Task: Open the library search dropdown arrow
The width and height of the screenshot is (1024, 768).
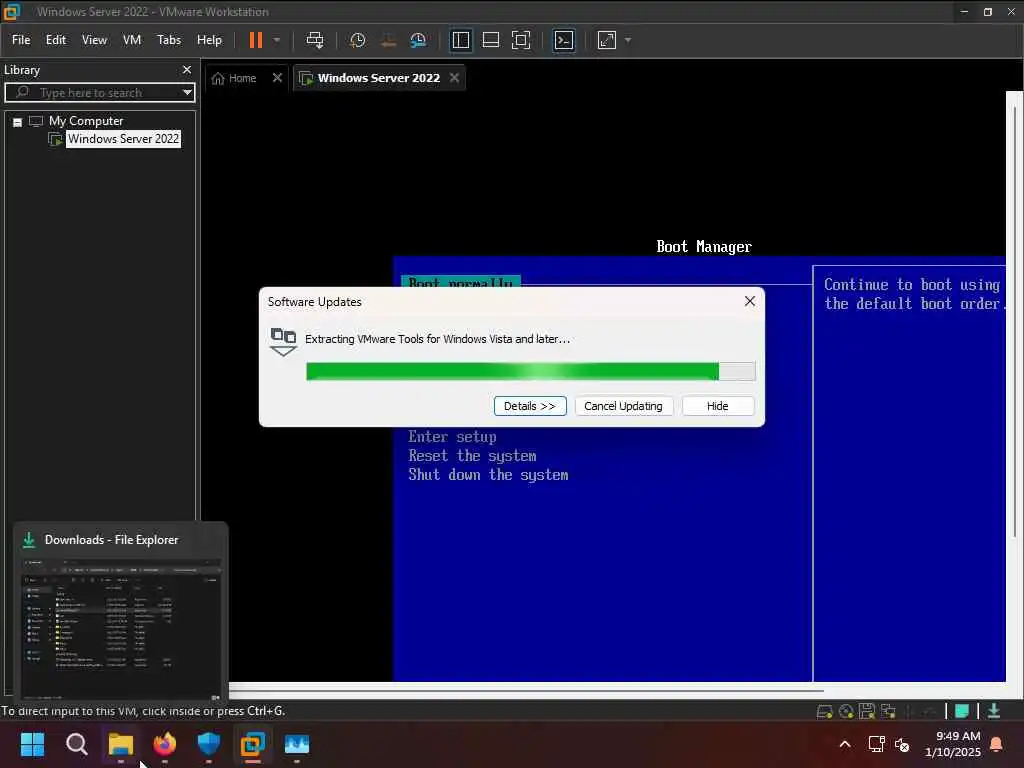Action: 187,93
